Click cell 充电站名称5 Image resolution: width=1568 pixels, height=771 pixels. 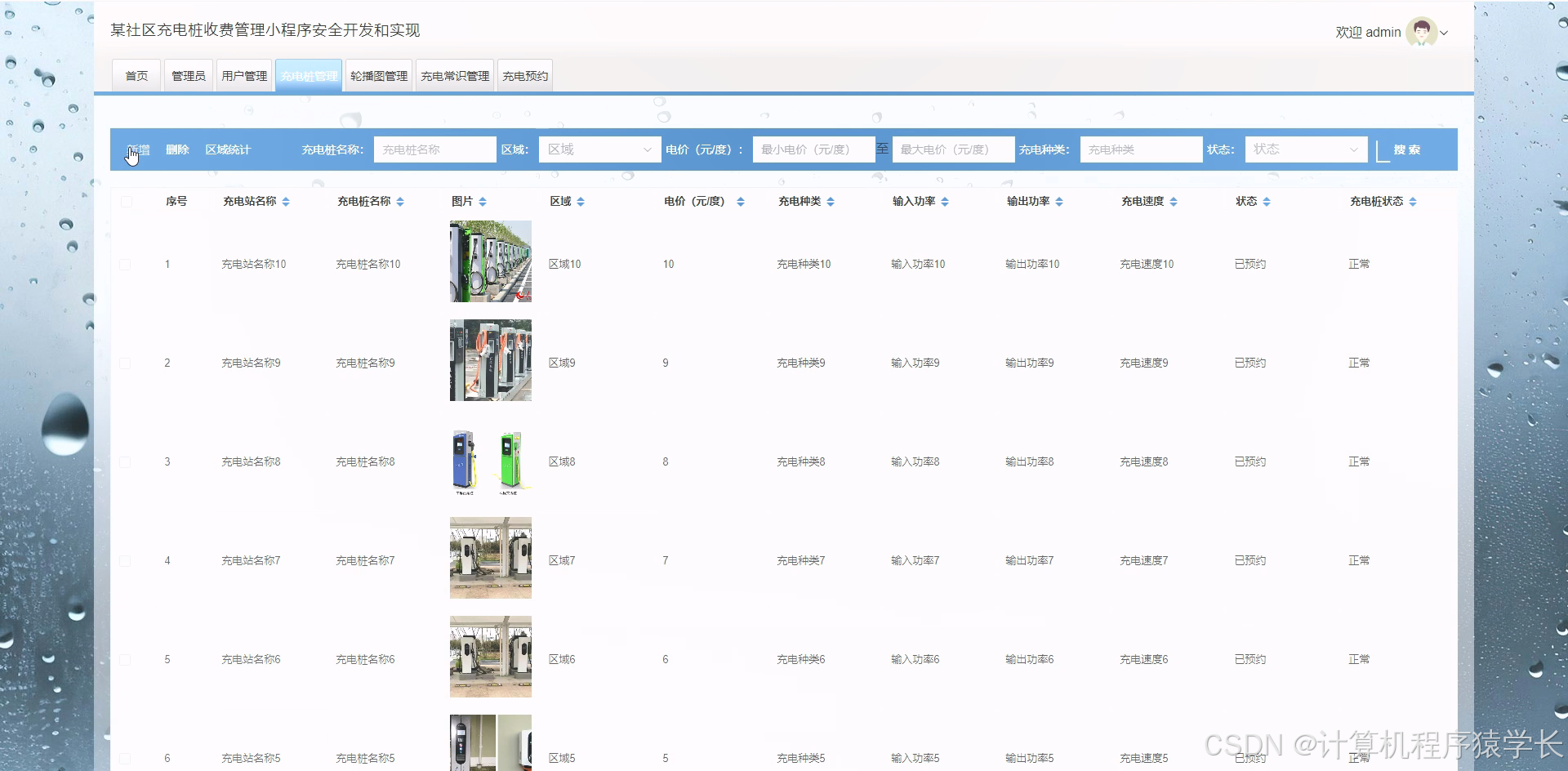(251, 759)
